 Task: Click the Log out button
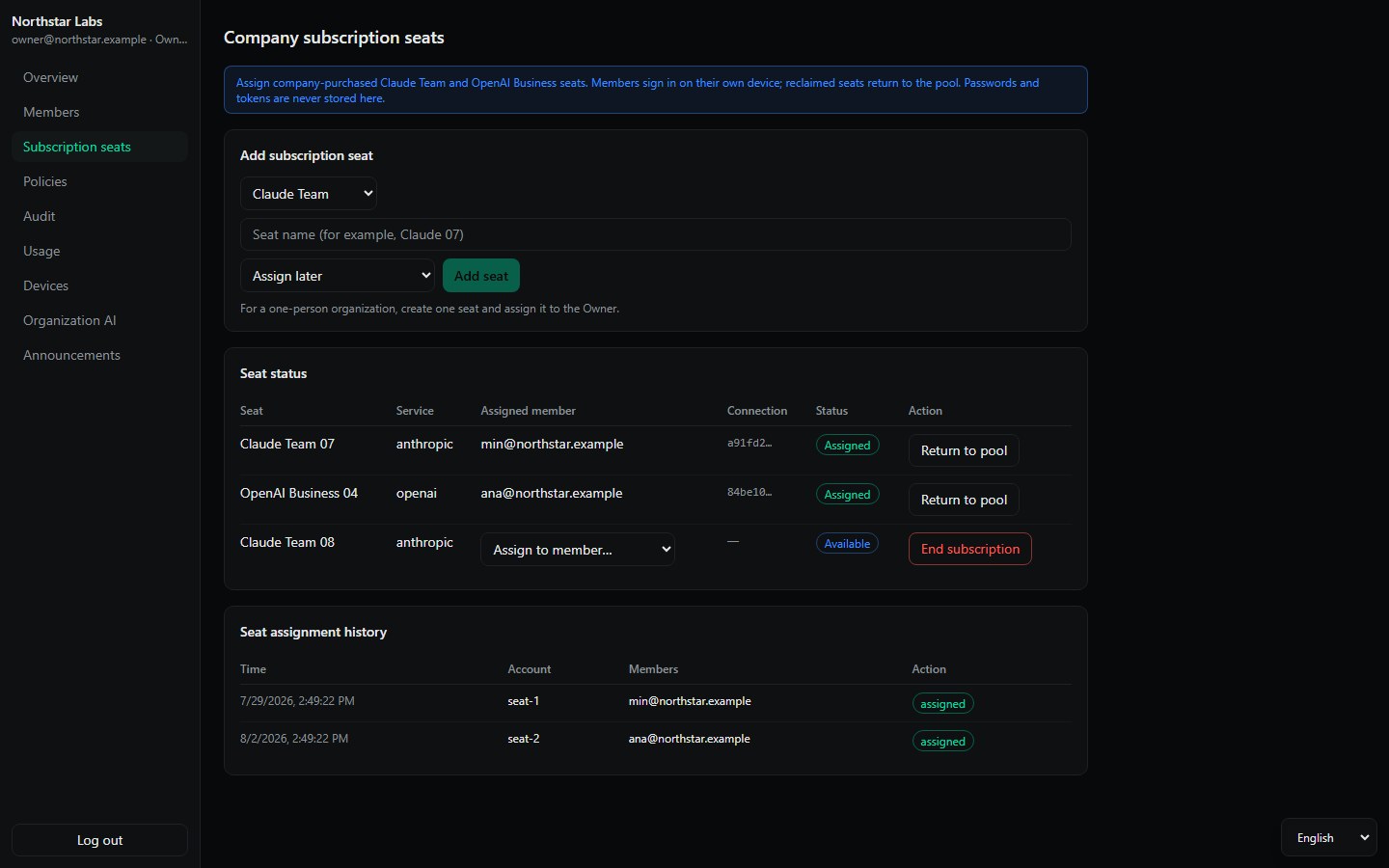pos(99,840)
